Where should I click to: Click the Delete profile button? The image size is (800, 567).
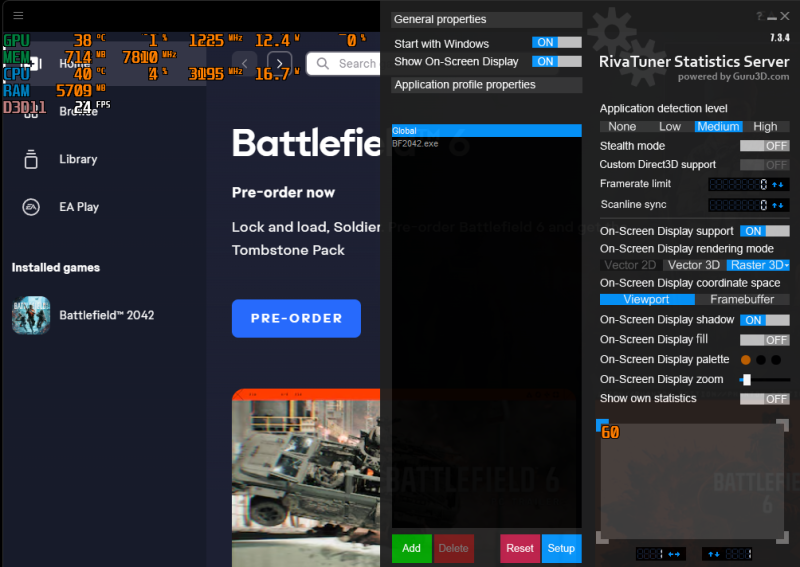tap(453, 548)
